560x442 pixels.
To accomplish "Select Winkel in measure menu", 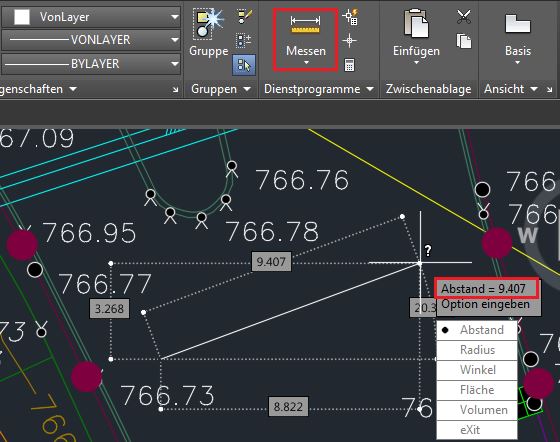I will pyautogui.click(x=477, y=370).
